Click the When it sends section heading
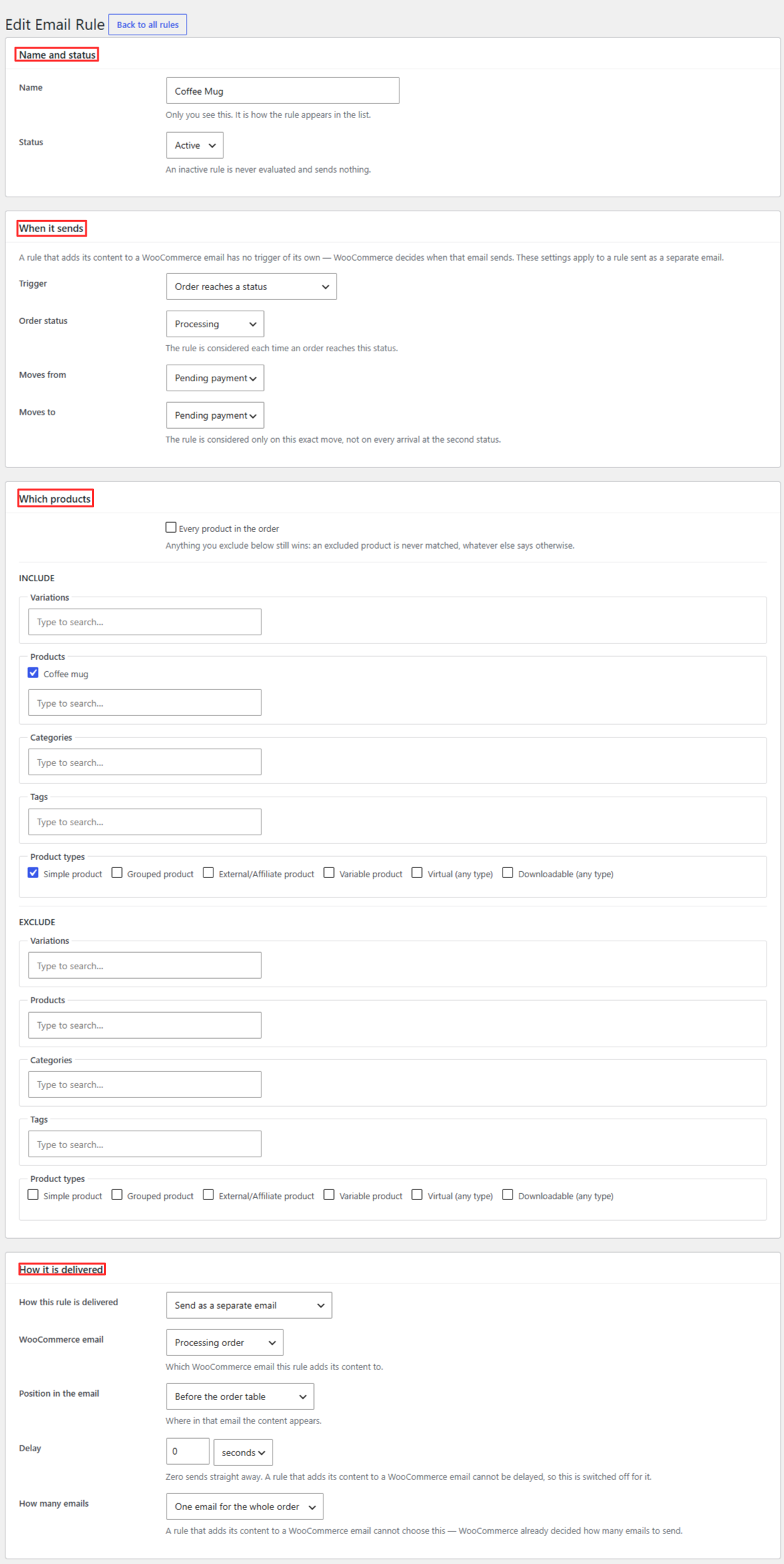The height and width of the screenshot is (1564, 784). (51, 228)
